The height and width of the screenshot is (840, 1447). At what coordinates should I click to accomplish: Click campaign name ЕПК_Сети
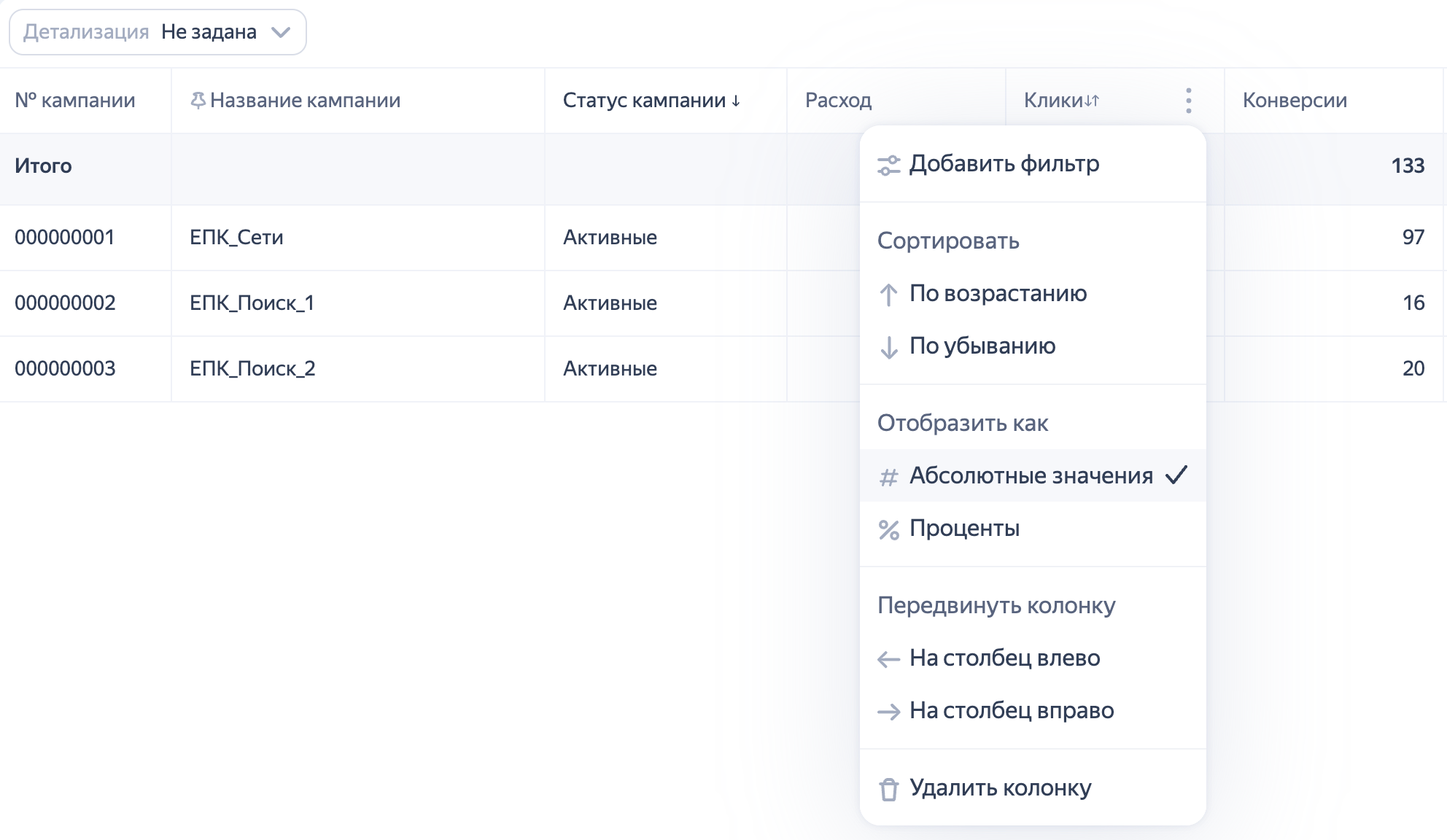tap(236, 238)
